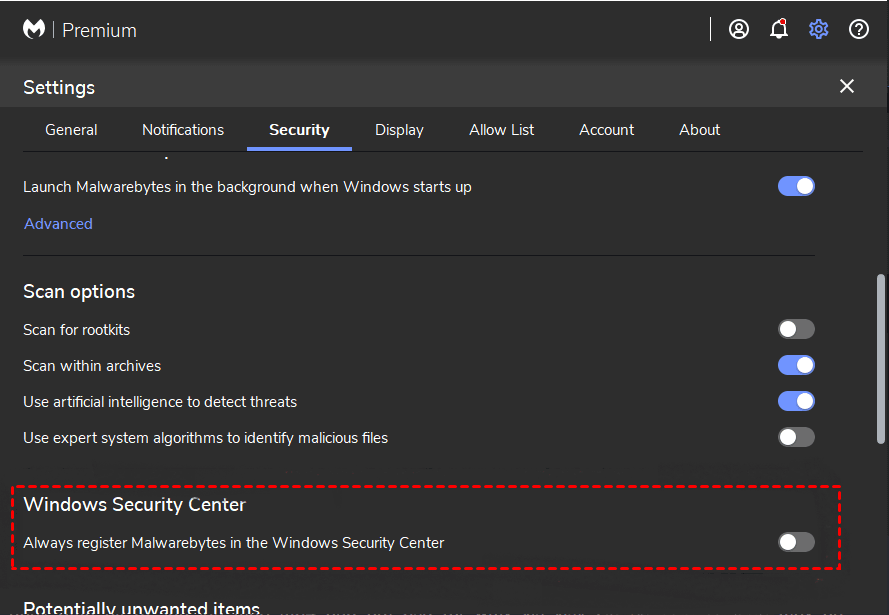889x615 pixels.
Task: Enable Scan for rootkits toggle
Action: [796, 329]
